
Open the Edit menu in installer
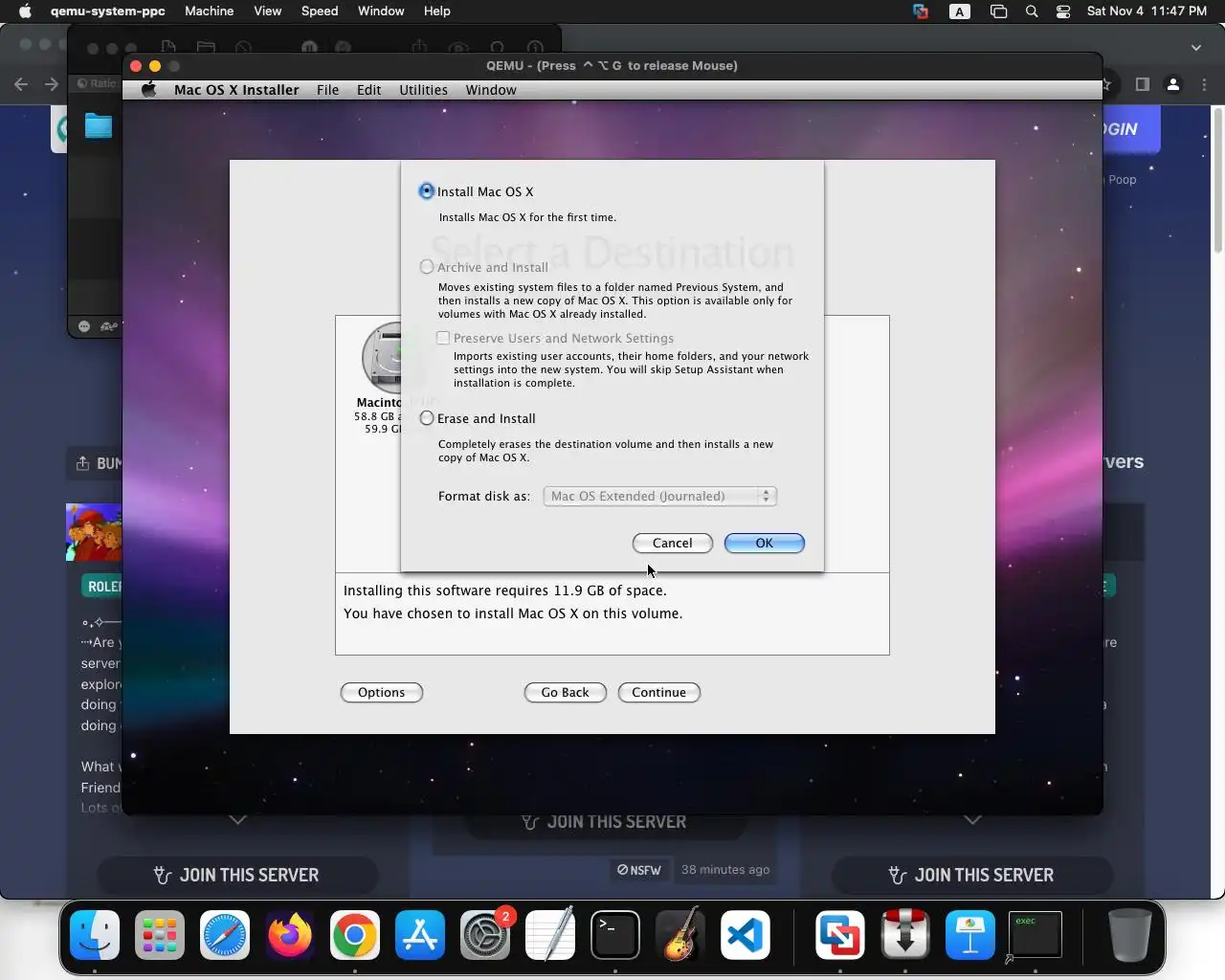(368, 90)
